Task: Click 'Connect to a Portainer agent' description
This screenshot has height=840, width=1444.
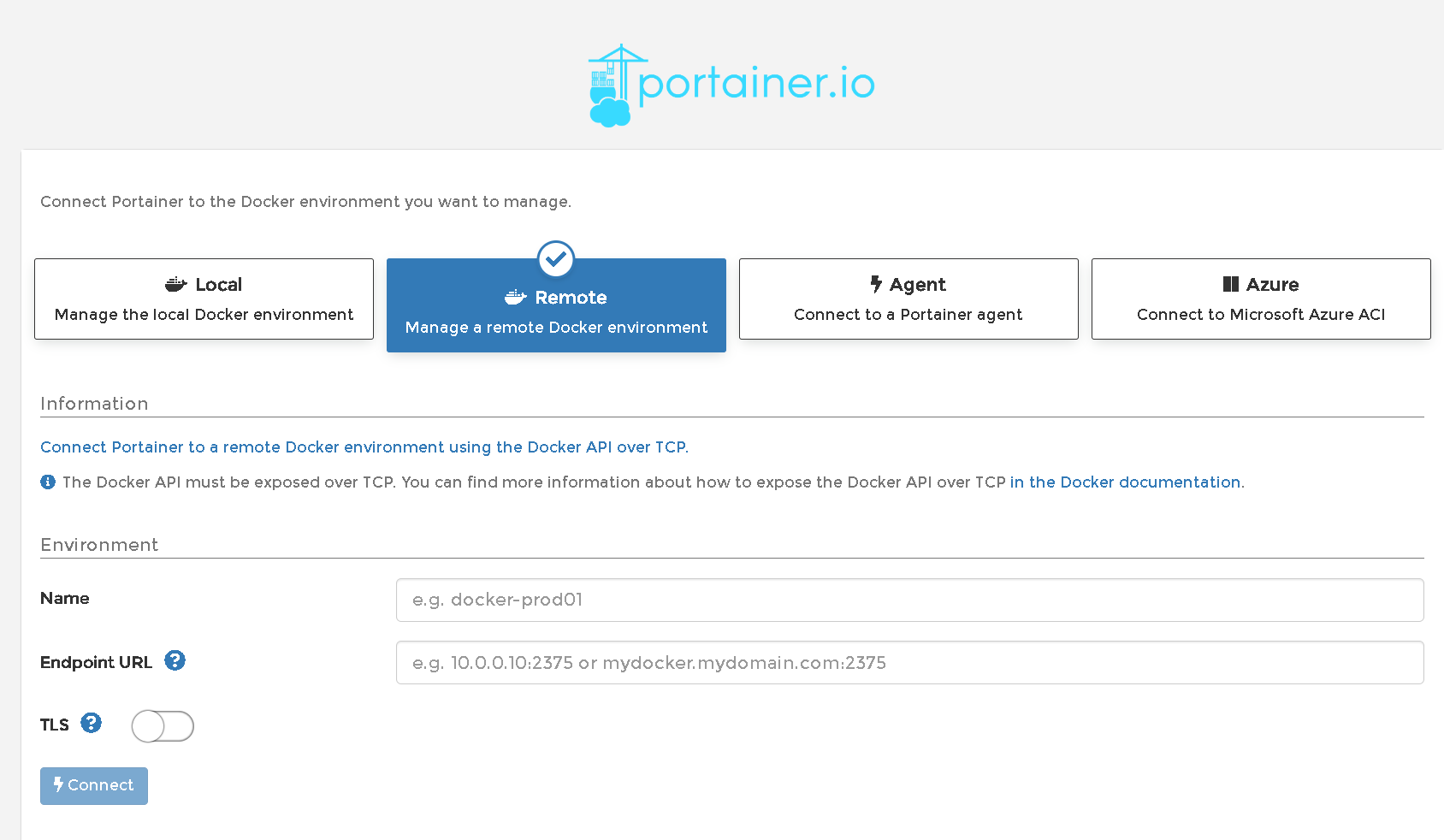Action: [908, 315]
